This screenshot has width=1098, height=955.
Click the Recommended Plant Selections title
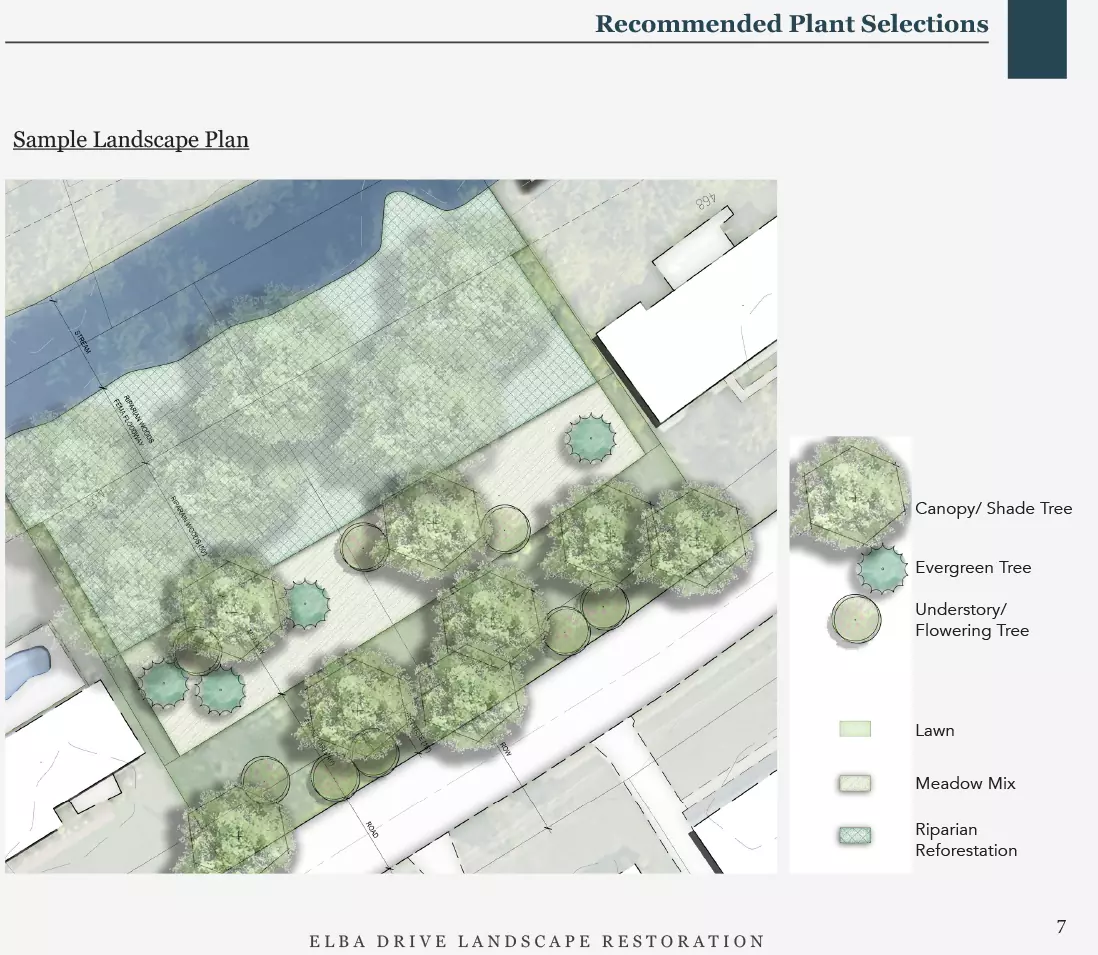coord(791,24)
